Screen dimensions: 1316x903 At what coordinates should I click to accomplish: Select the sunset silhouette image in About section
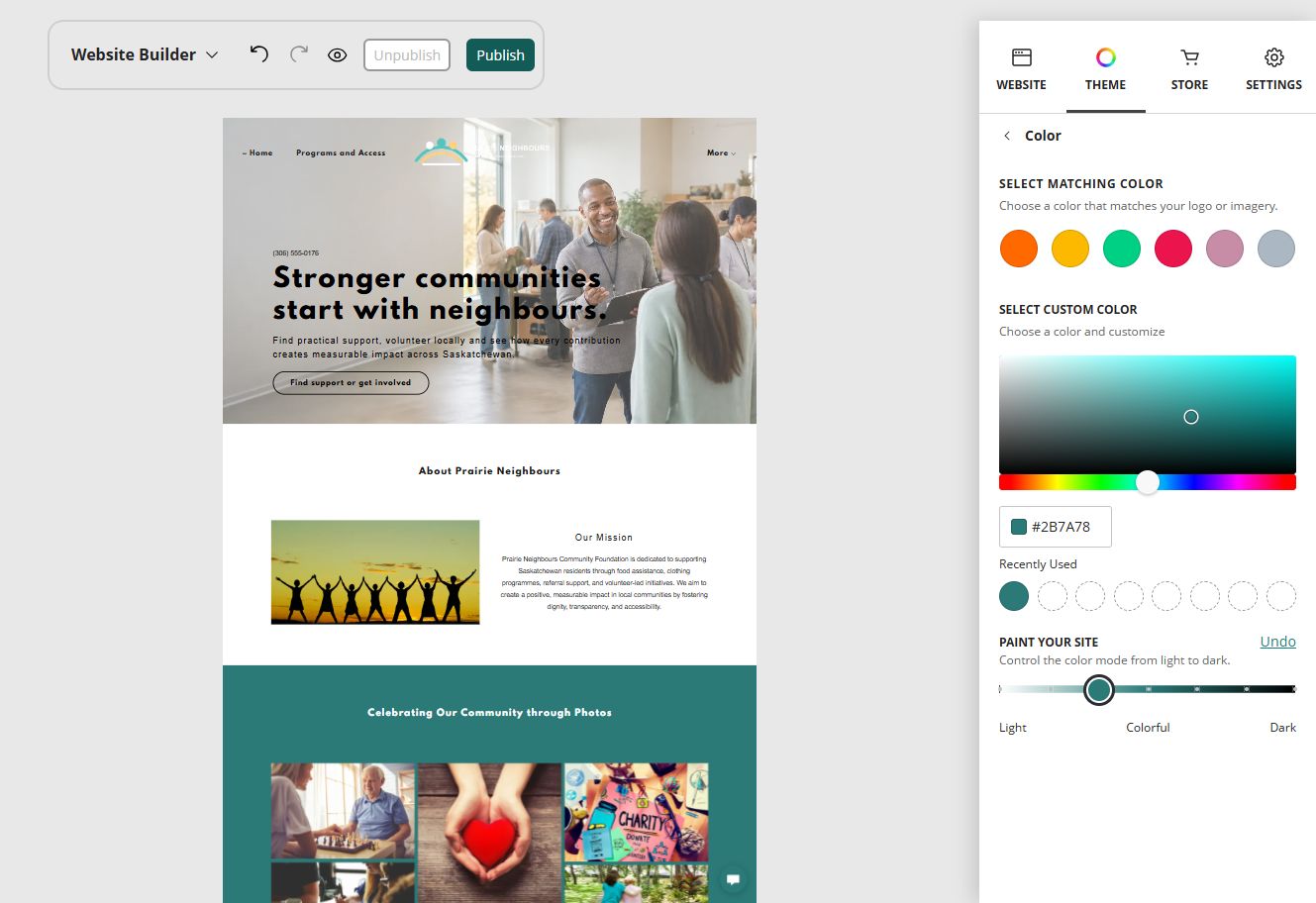coord(375,572)
